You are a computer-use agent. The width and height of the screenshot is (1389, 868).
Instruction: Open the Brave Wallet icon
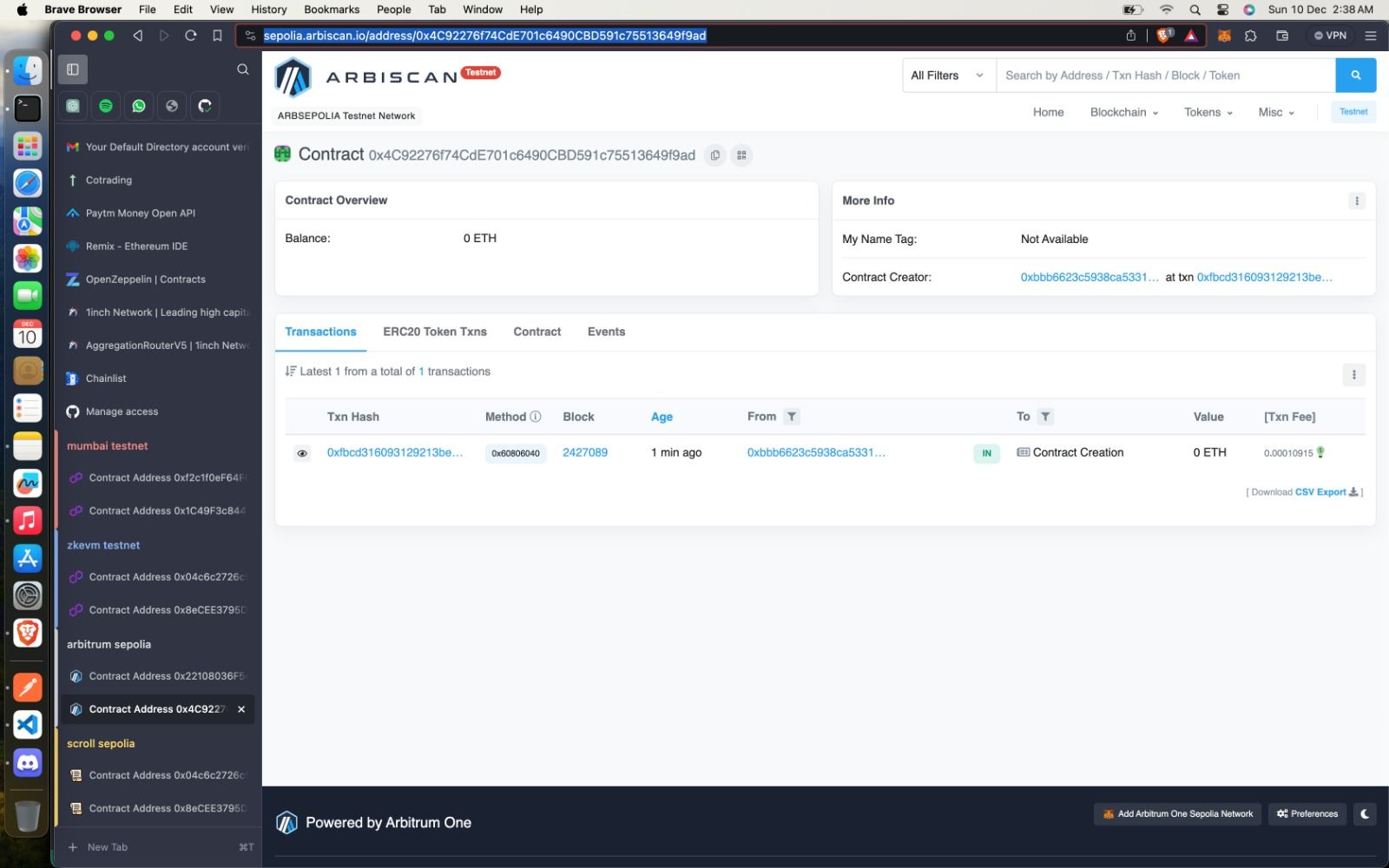1282,36
